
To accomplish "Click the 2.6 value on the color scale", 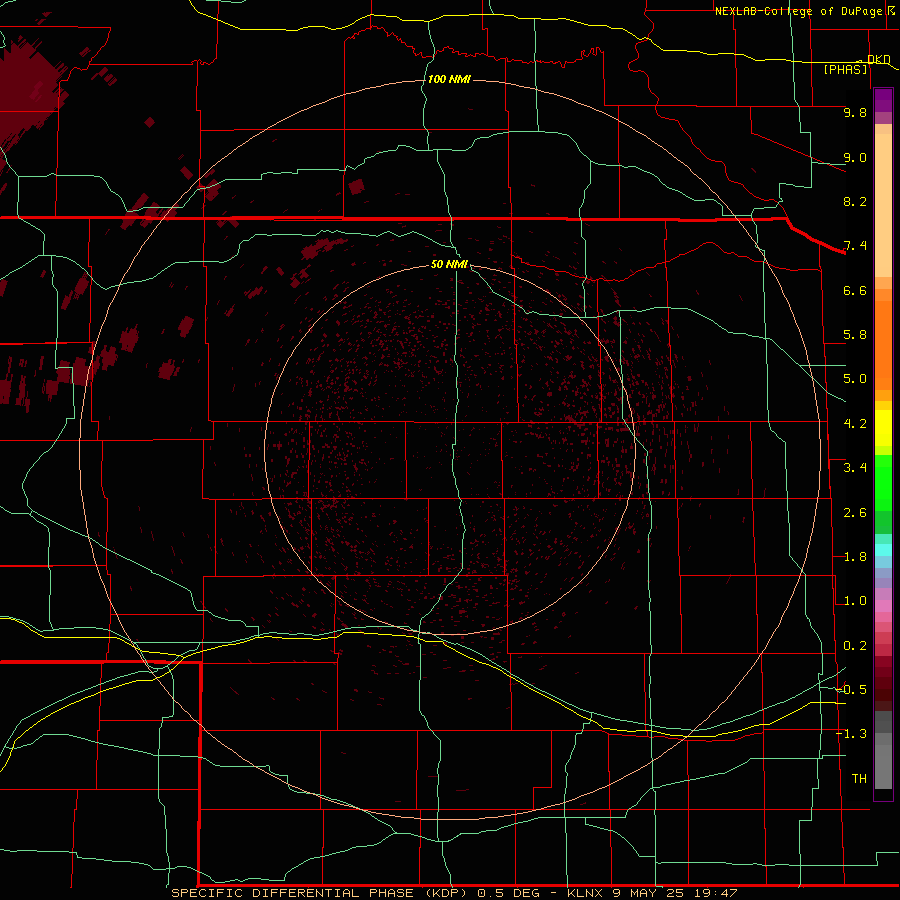I will coord(855,513).
